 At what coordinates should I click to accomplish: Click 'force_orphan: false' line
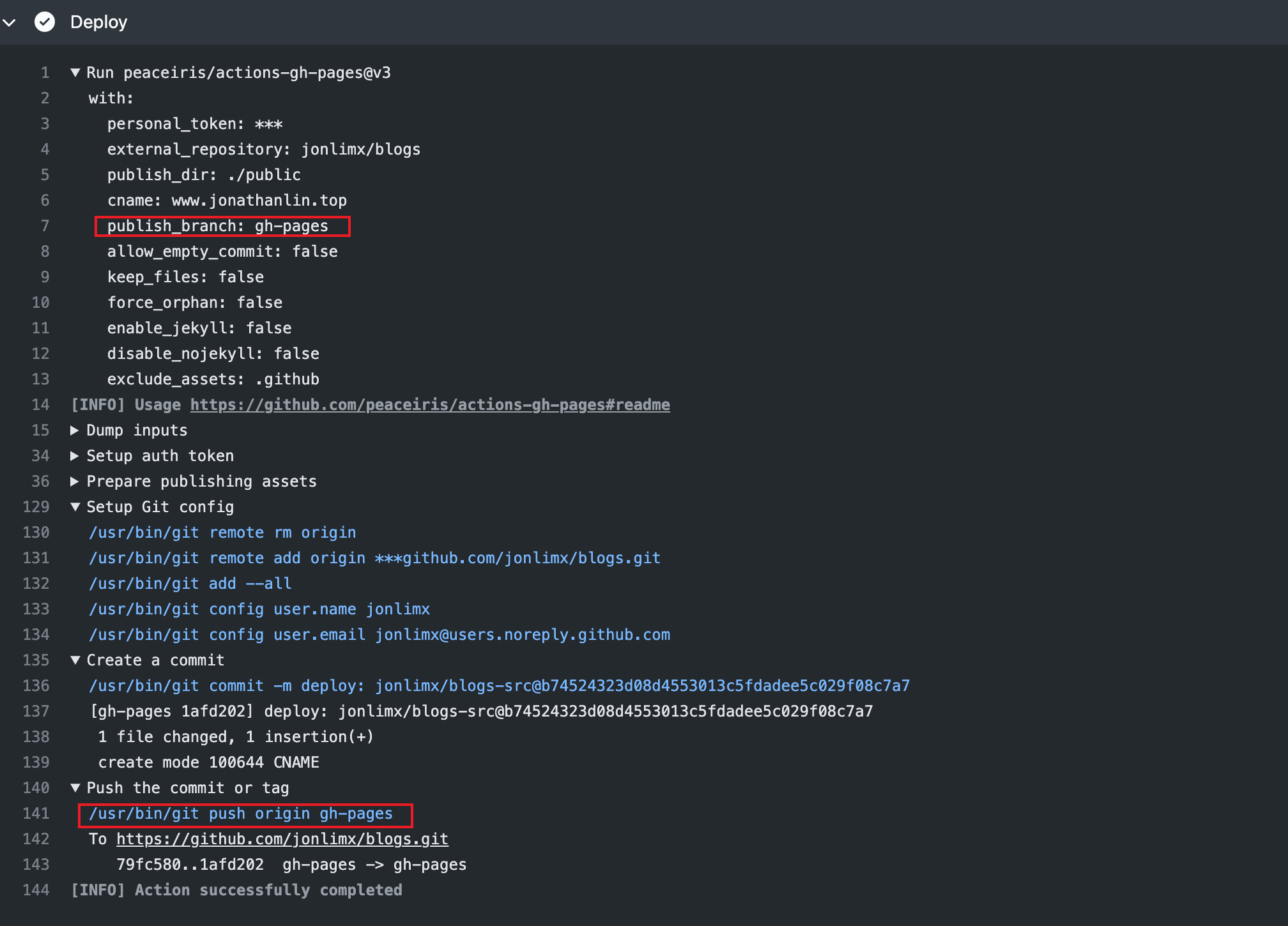click(195, 303)
